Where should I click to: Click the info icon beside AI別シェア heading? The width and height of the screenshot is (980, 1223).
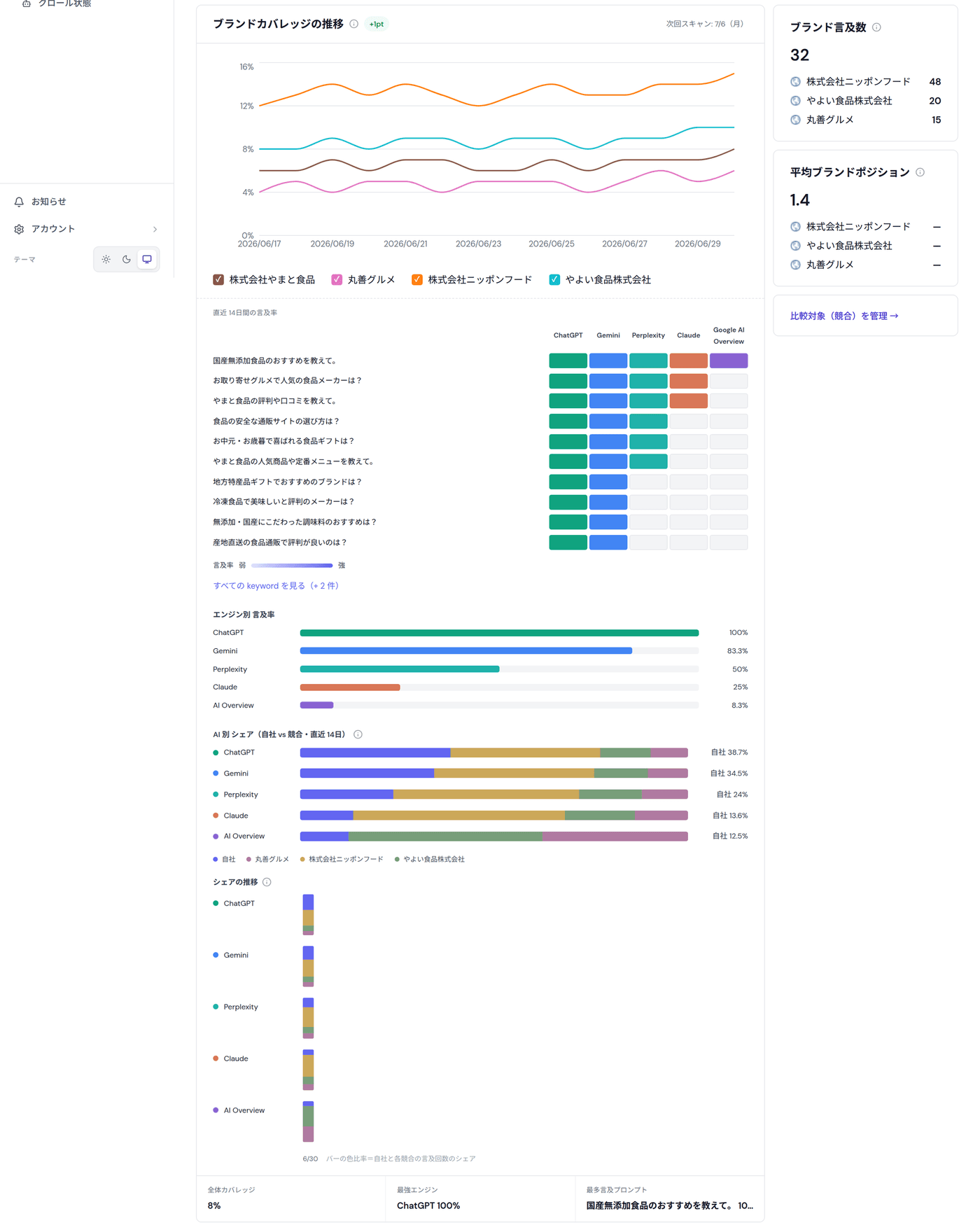[358, 734]
